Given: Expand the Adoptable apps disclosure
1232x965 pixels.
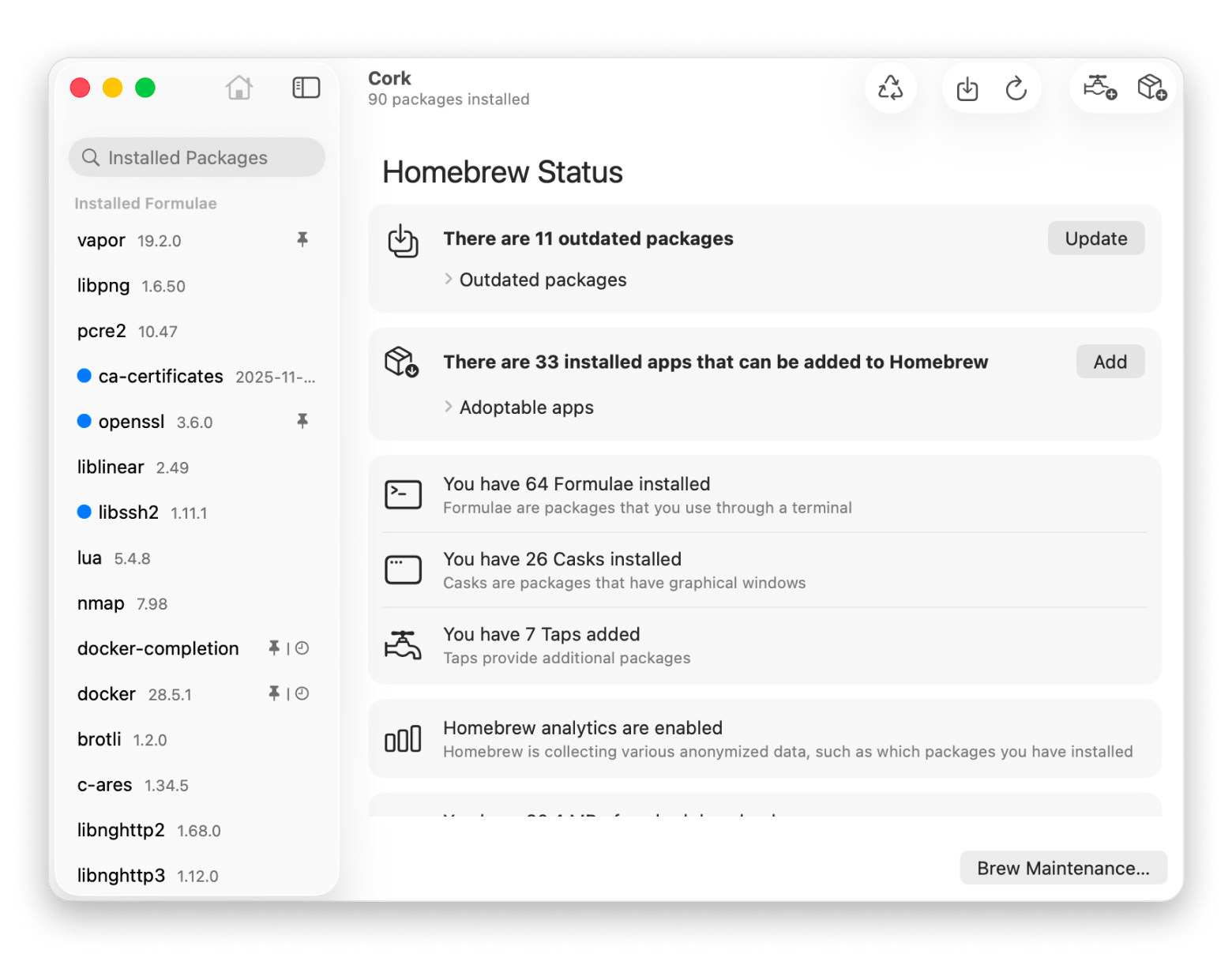Looking at the screenshot, I should pos(449,407).
